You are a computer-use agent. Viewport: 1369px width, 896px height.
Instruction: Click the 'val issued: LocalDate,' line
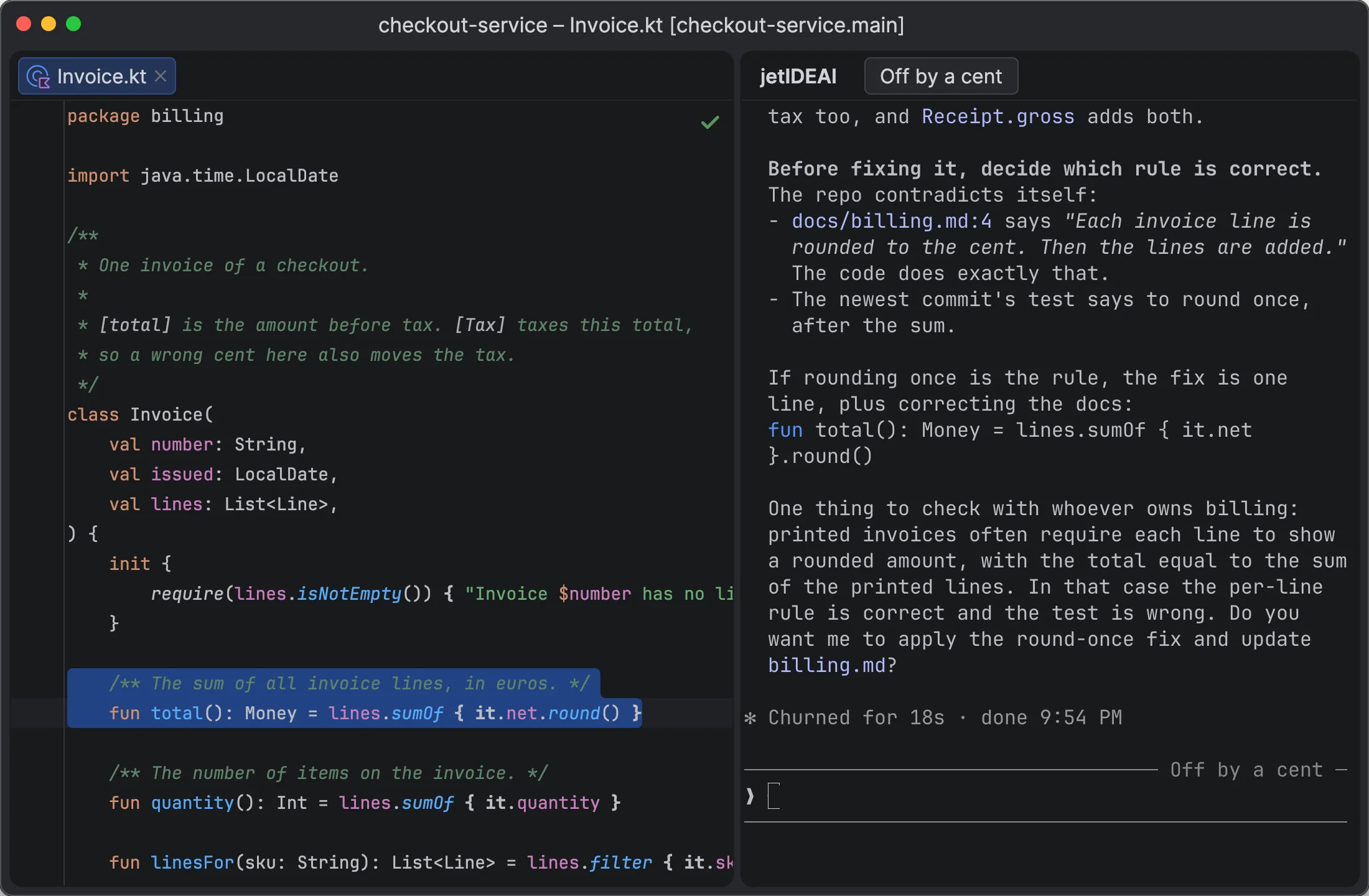[x=223, y=474]
